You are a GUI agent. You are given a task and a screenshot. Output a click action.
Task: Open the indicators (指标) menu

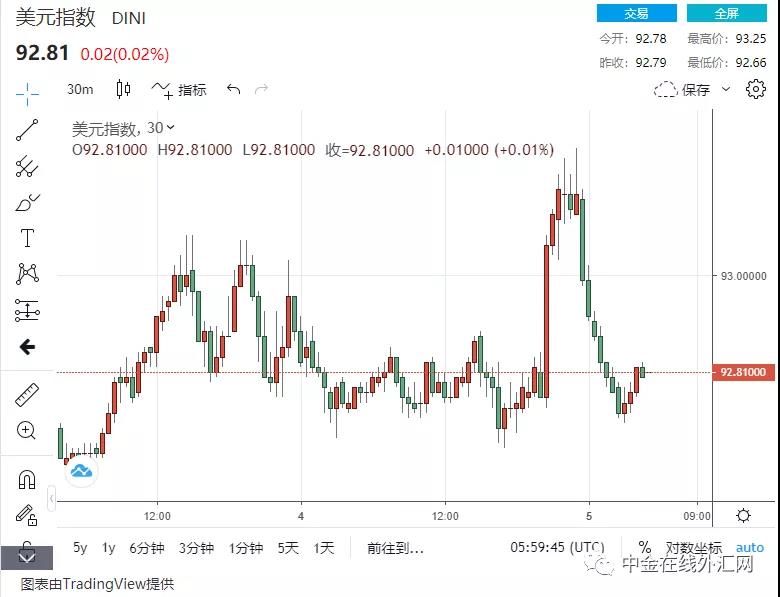pos(179,90)
